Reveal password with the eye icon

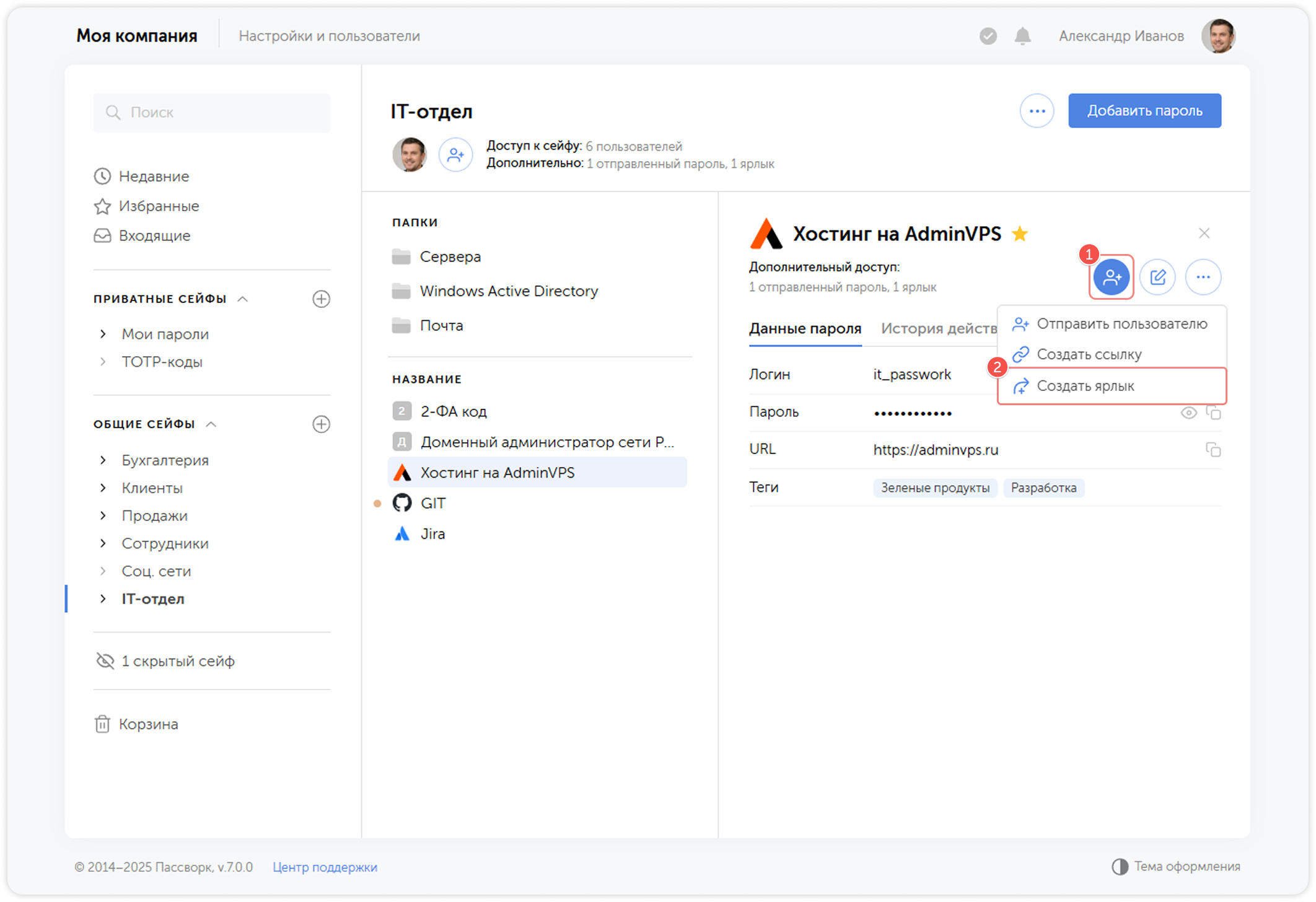[1188, 413]
